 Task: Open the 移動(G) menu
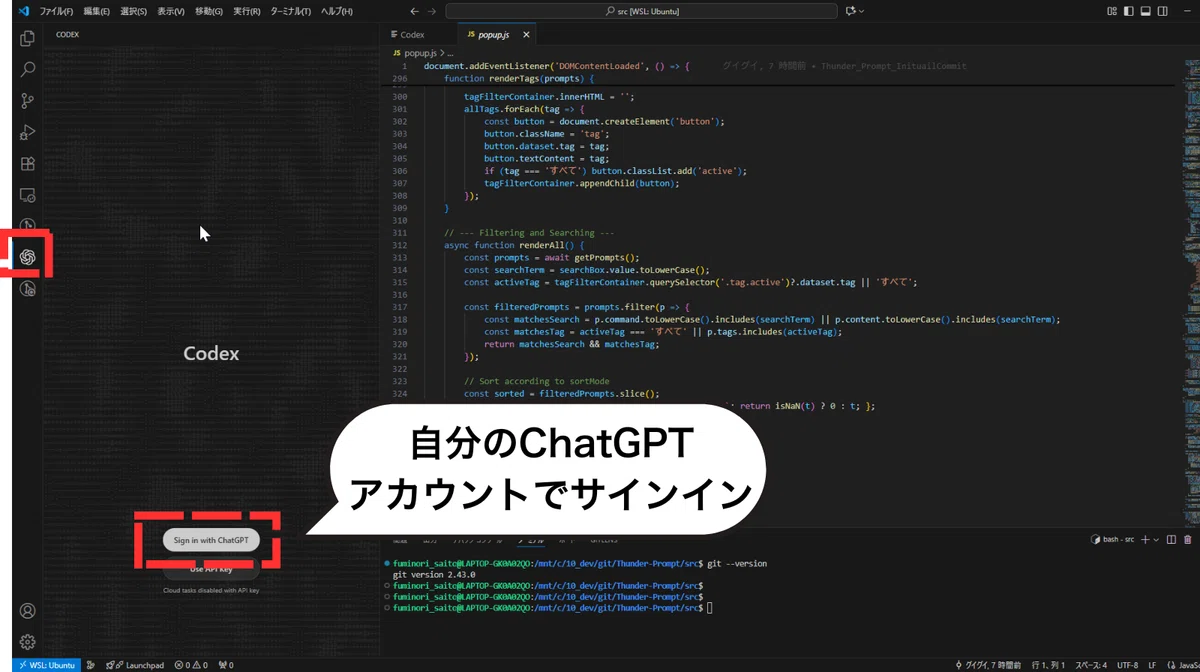208,11
